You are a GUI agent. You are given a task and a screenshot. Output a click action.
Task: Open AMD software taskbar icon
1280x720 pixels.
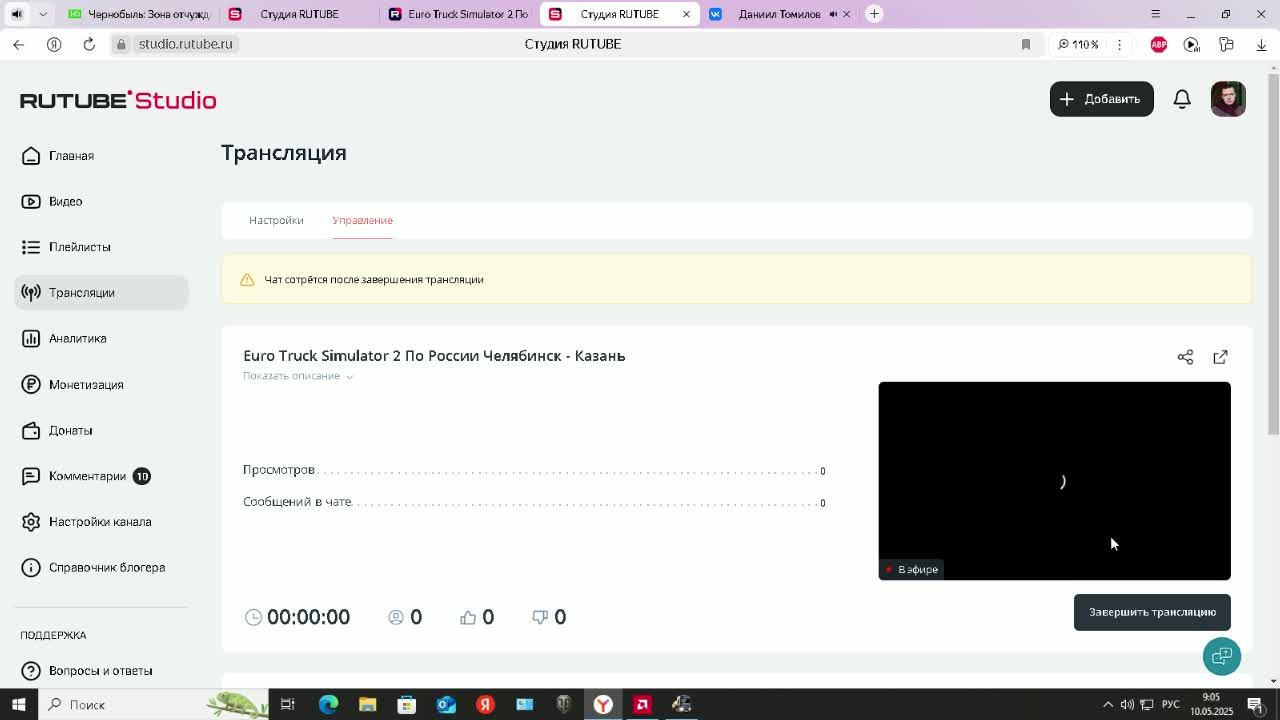pos(642,704)
